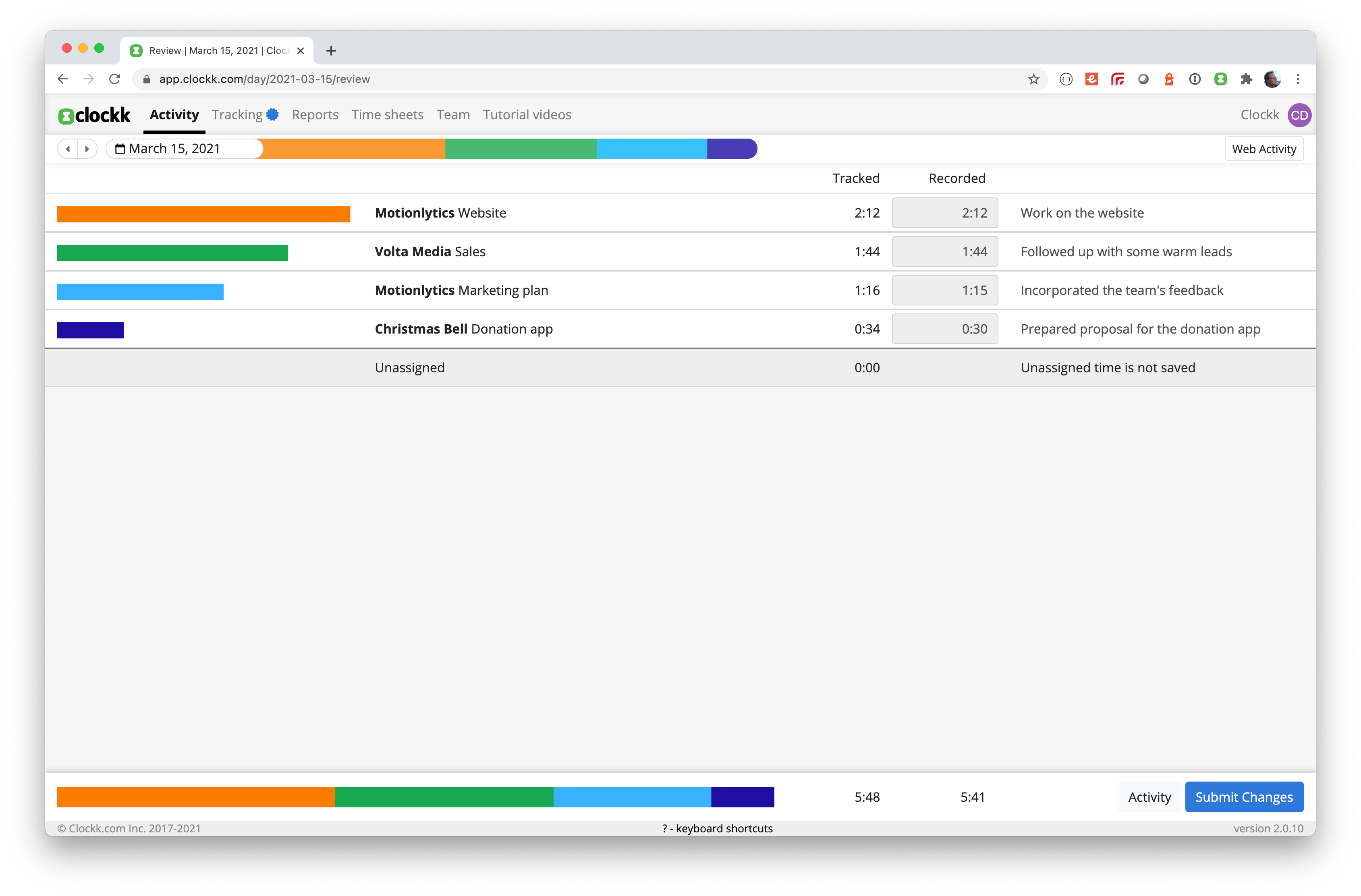
Task: Click the Tracking status badge icon
Action: tap(273, 114)
